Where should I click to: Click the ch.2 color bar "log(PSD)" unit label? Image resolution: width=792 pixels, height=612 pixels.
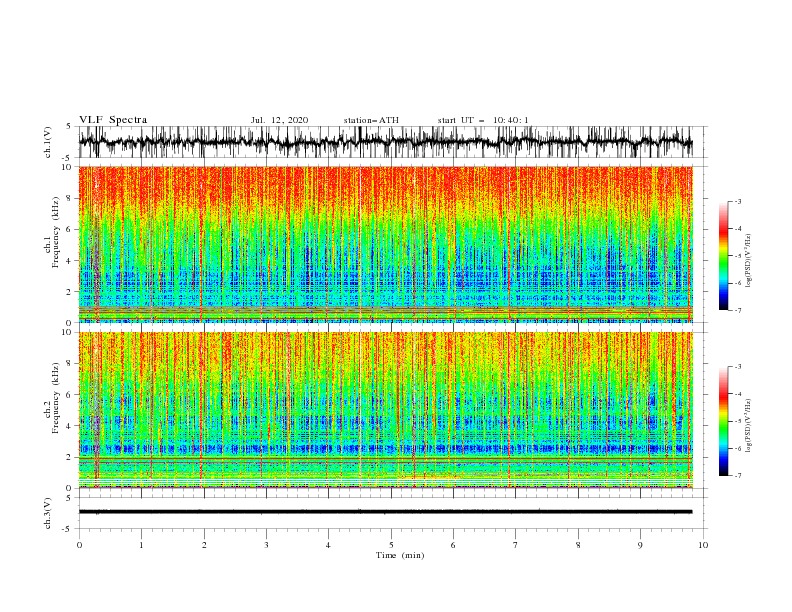pyautogui.click(x=748, y=426)
